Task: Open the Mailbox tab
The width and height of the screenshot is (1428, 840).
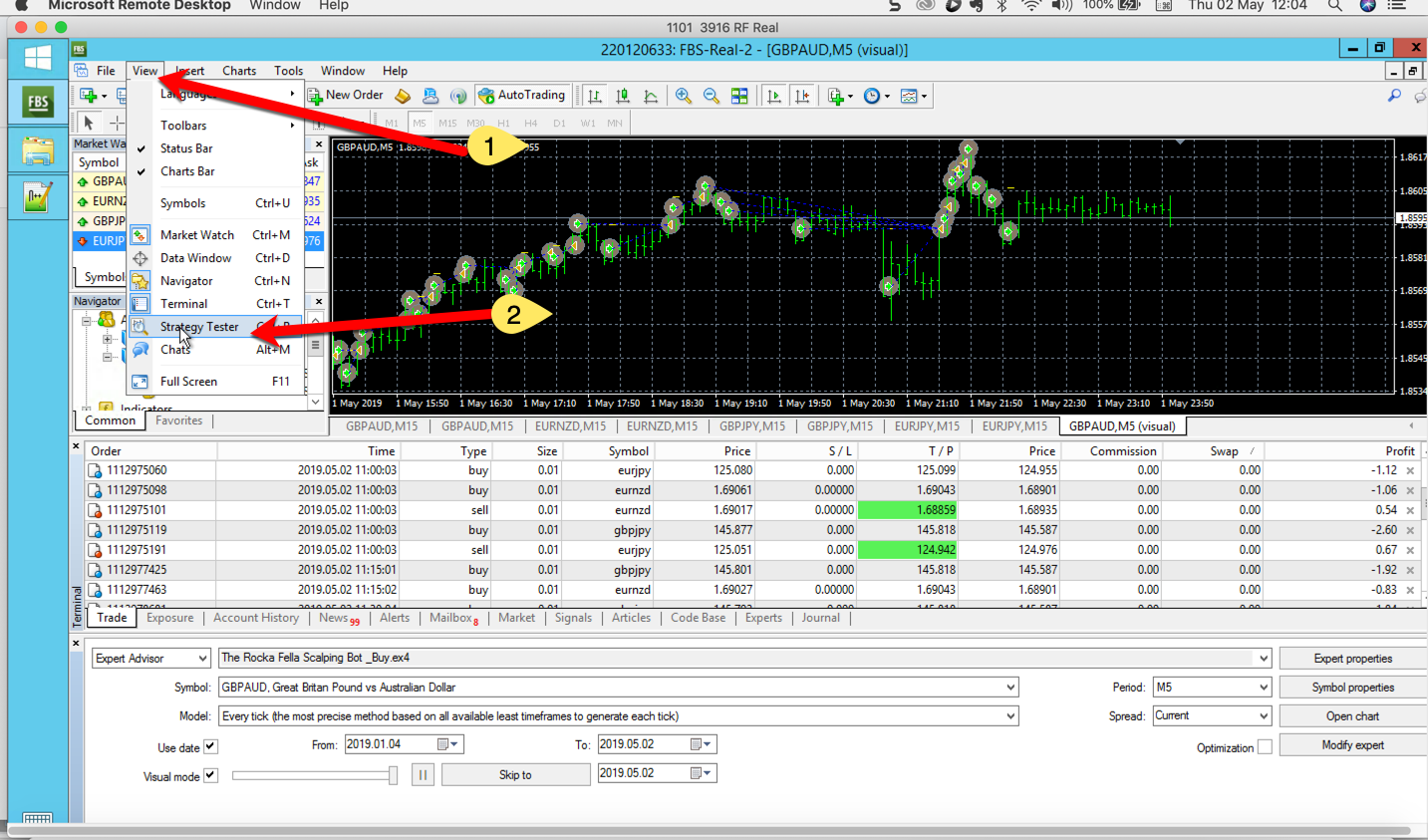Action: coord(453,618)
